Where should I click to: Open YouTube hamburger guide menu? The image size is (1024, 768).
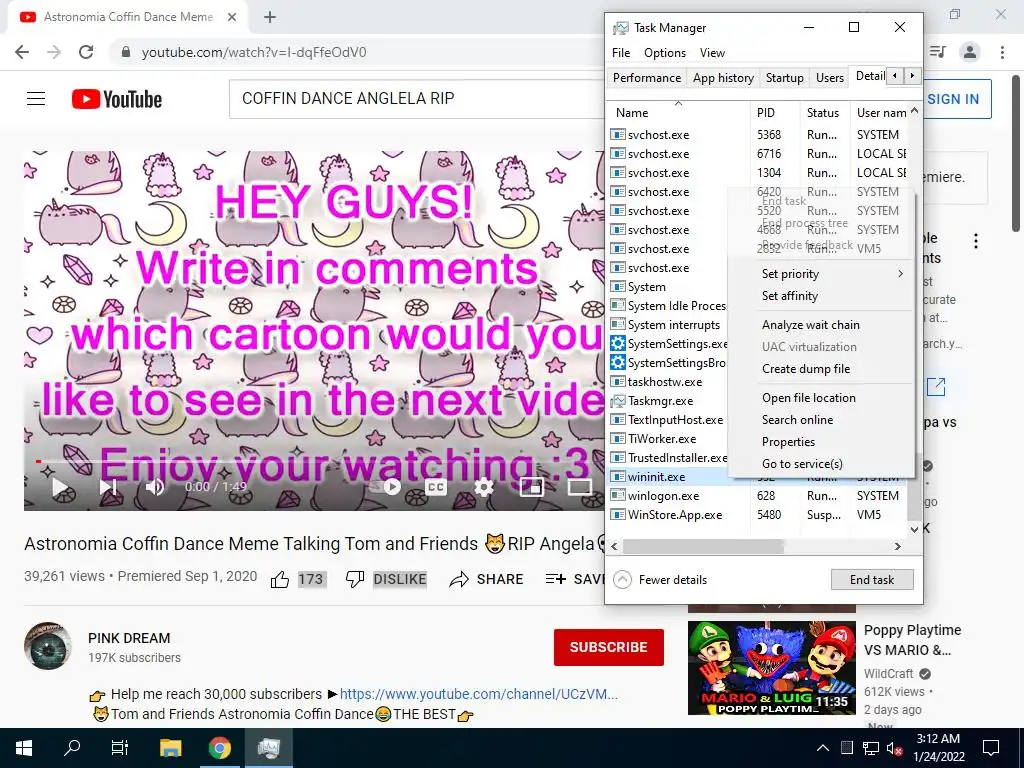pos(36,99)
